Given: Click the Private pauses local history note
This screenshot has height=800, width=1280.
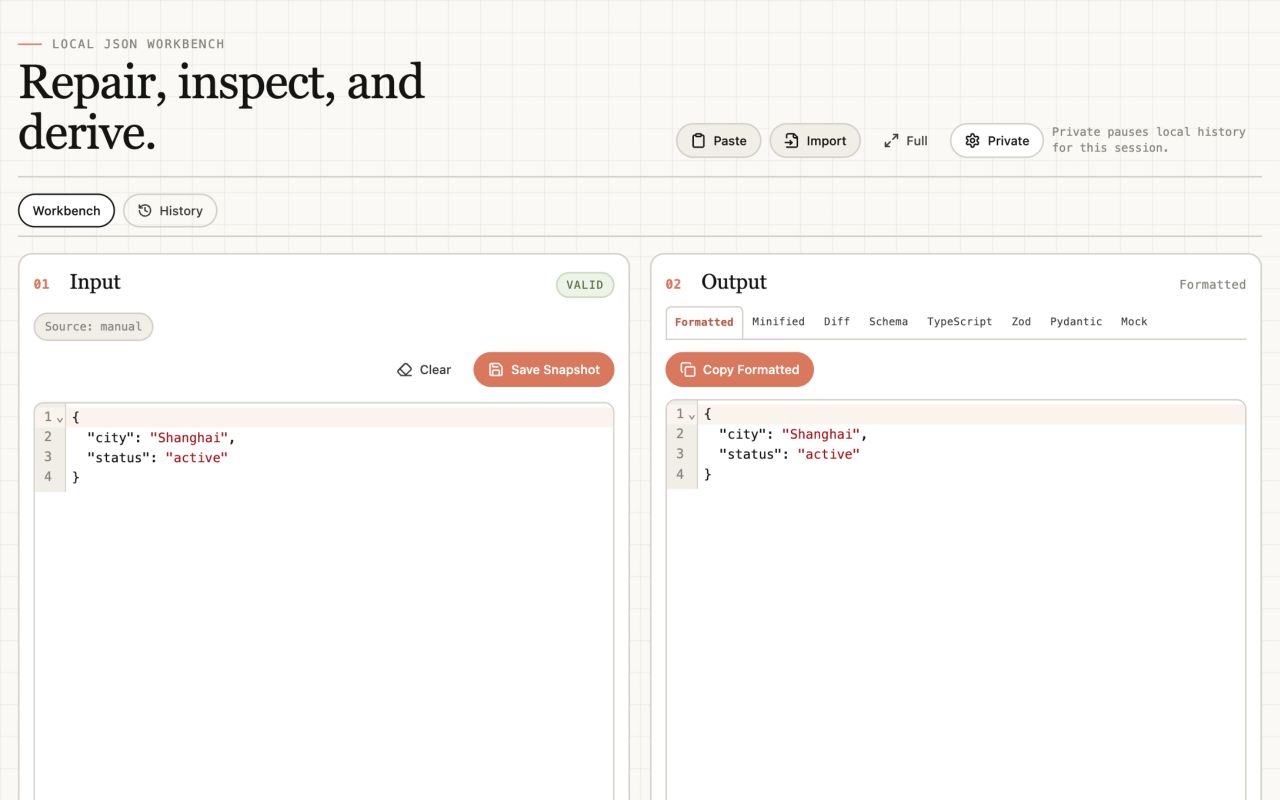Looking at the screenshot, I should click(x=1149, y=140).
